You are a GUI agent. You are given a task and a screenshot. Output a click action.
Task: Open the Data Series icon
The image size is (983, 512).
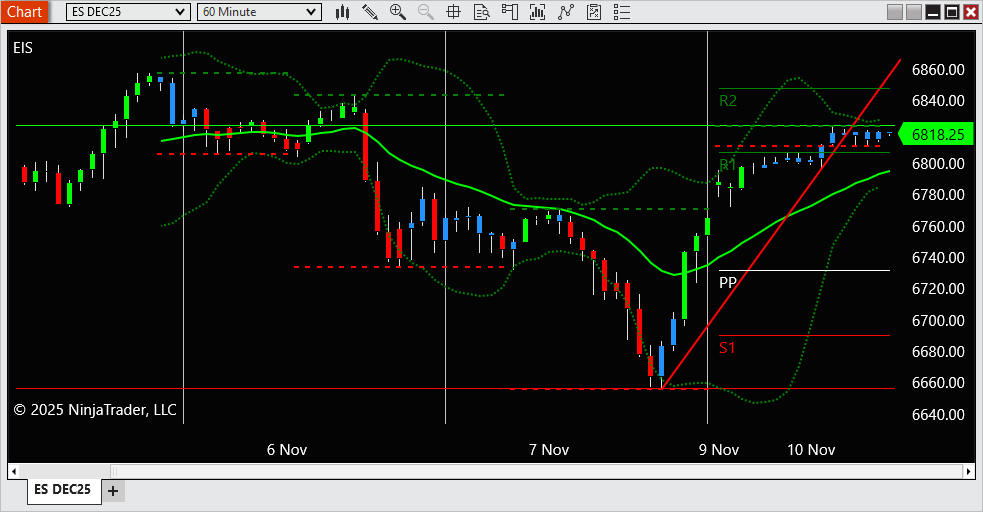(x=537, y=12)
